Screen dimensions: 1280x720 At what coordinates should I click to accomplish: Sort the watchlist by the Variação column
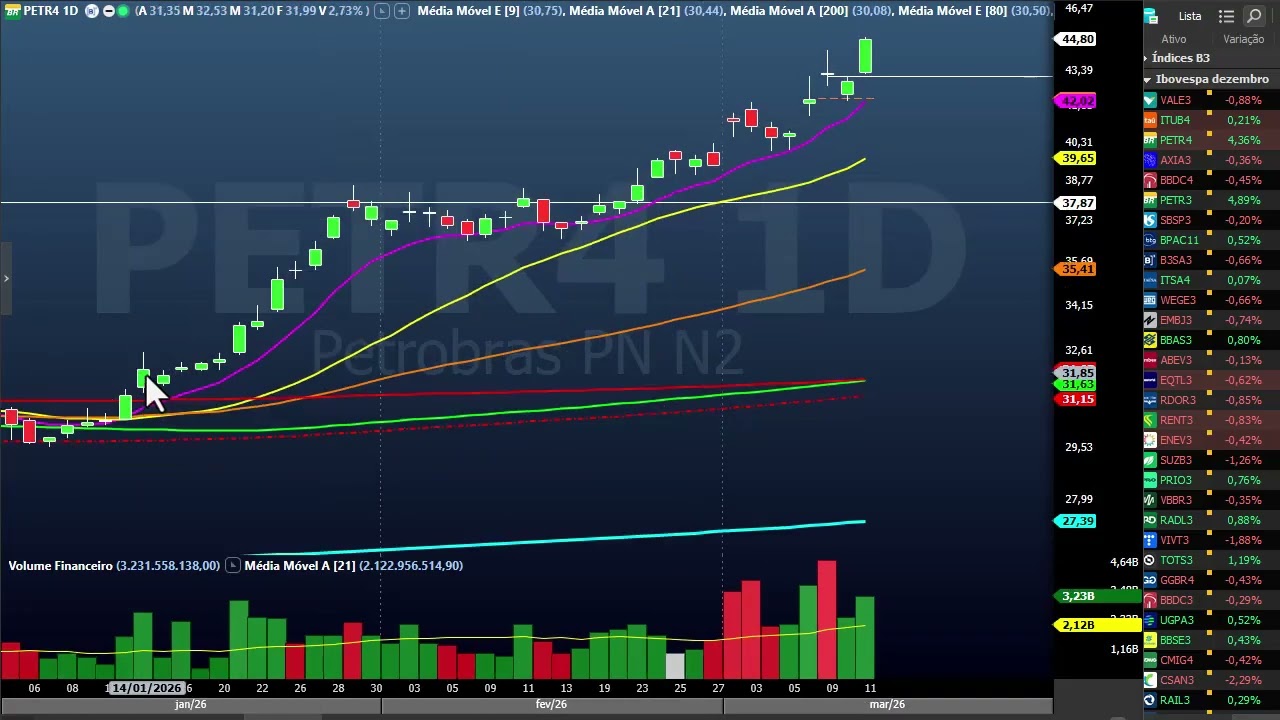pos(1244,39)
